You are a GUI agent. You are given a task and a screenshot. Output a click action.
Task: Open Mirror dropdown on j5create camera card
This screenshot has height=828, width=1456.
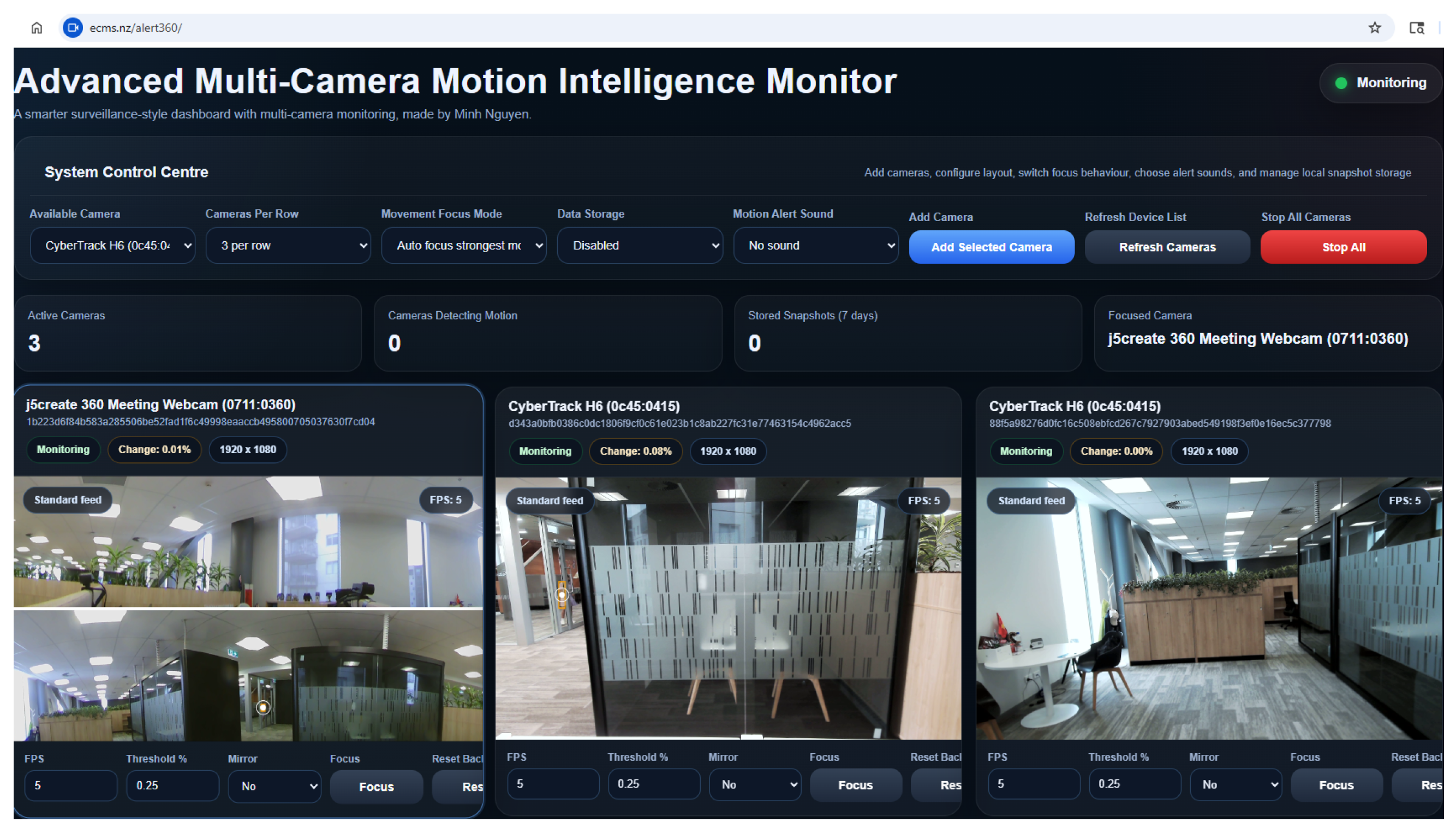pos(275,786)
